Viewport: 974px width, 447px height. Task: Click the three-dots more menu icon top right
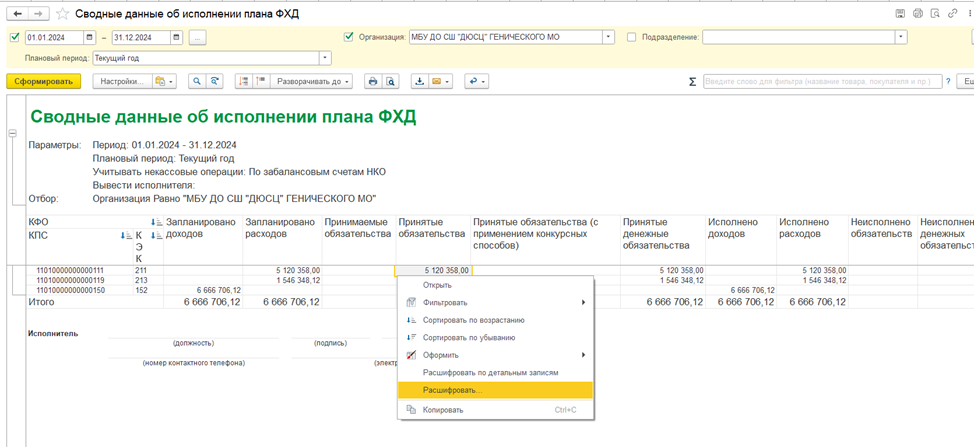point(968,14)
